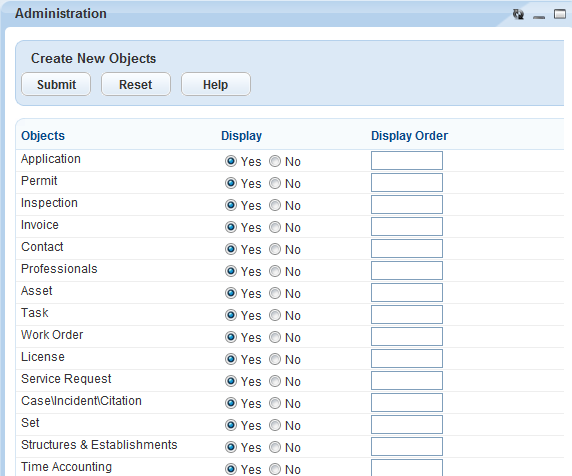Click the Application display order field
The height and width of the screenshot is (476, 572).
click(407, 160)
